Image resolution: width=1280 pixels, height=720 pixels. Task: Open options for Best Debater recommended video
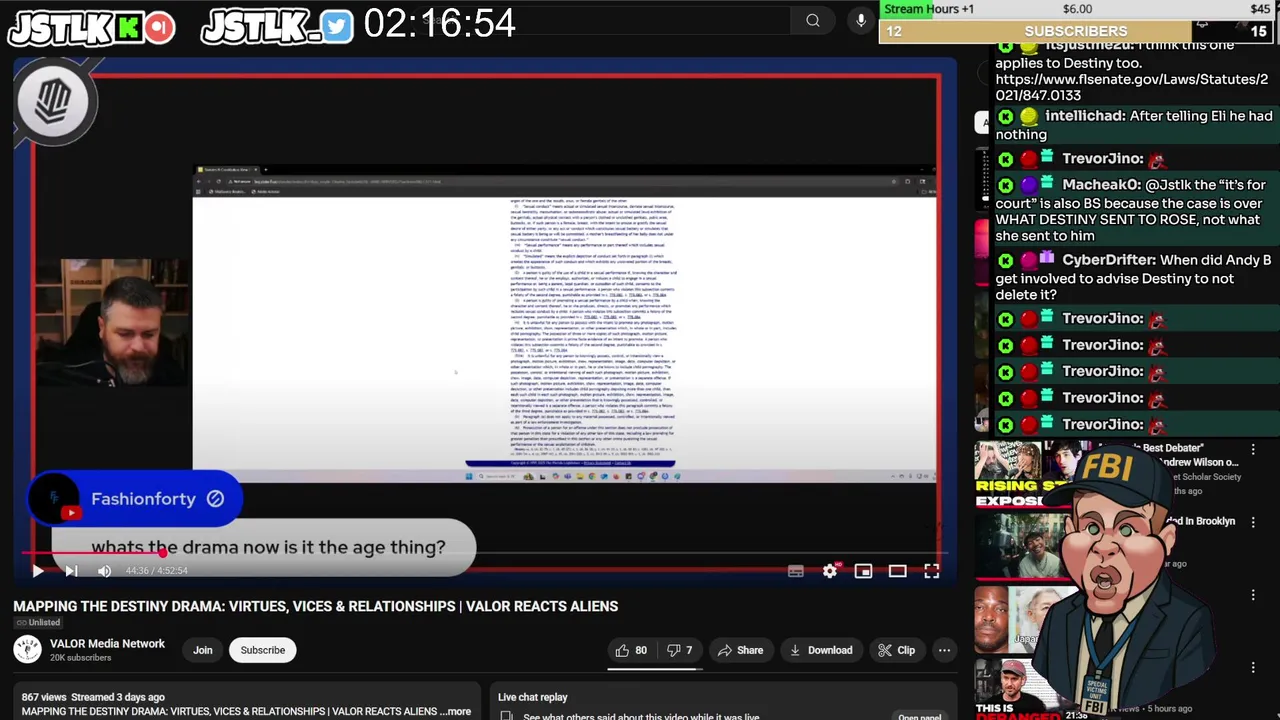point(1253,450)
